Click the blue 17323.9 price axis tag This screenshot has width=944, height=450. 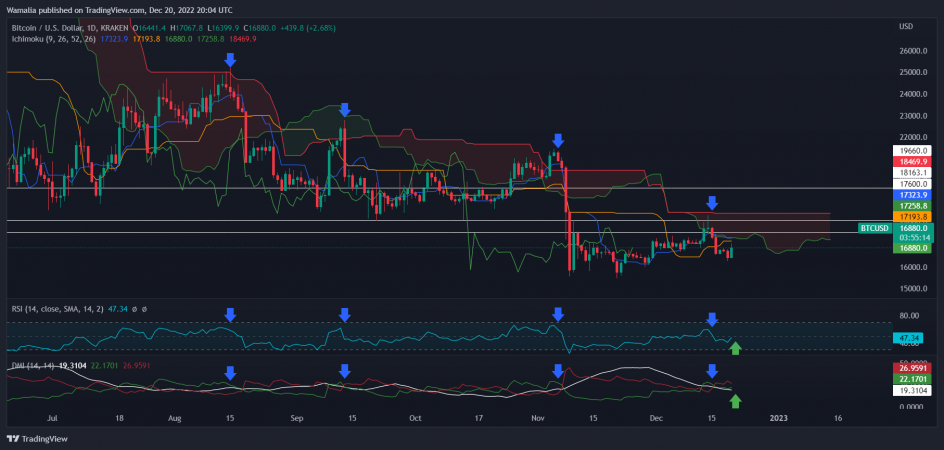click(x=911, y=195)
